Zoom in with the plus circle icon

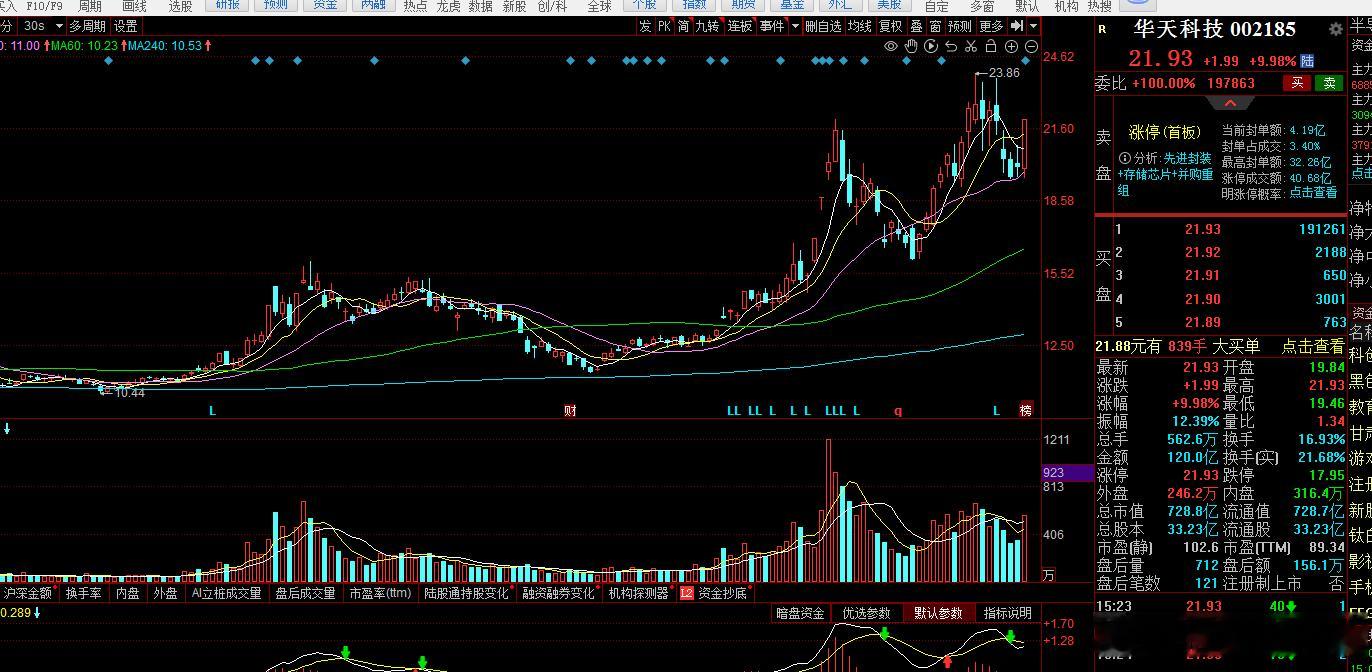pyautogui.click(x=1011, y=46)
